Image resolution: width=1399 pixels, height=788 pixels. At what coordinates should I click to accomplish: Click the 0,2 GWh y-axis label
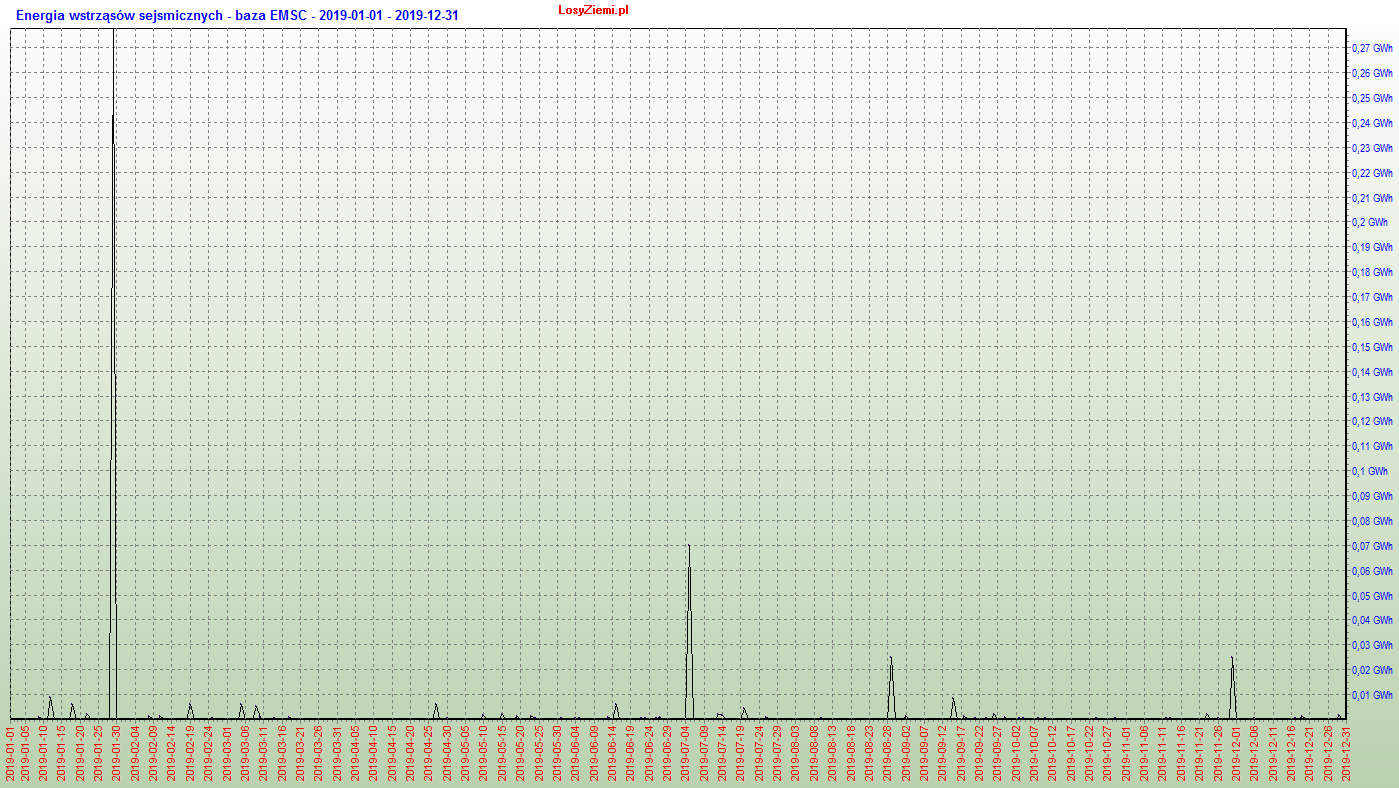(x=1369, y=222)
